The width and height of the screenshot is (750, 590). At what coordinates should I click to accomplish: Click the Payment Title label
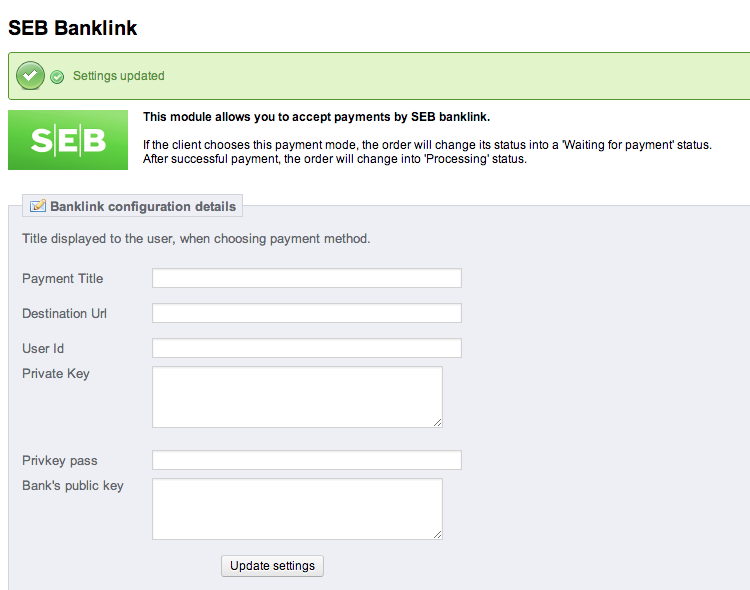63,278
